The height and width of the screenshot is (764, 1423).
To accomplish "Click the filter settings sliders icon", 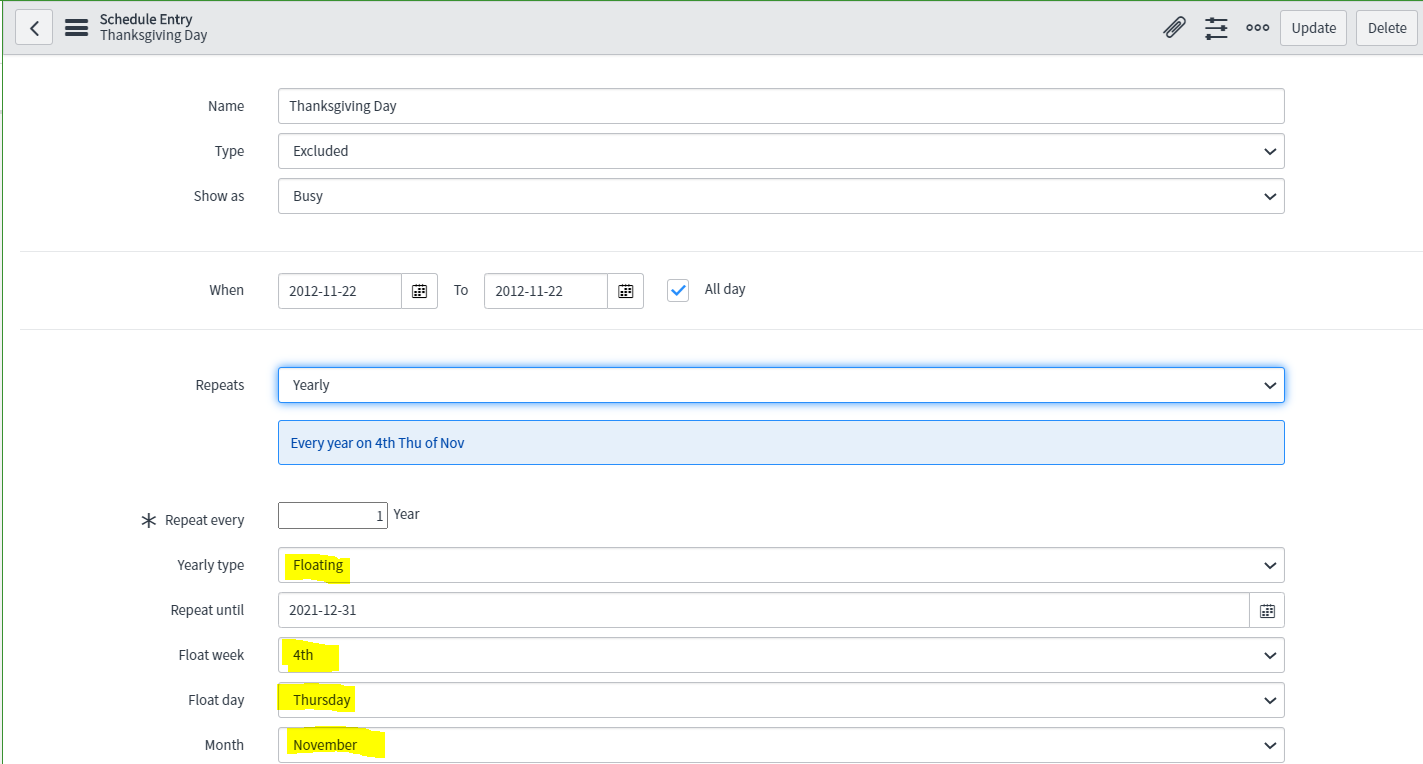I will coord(1216,28).
